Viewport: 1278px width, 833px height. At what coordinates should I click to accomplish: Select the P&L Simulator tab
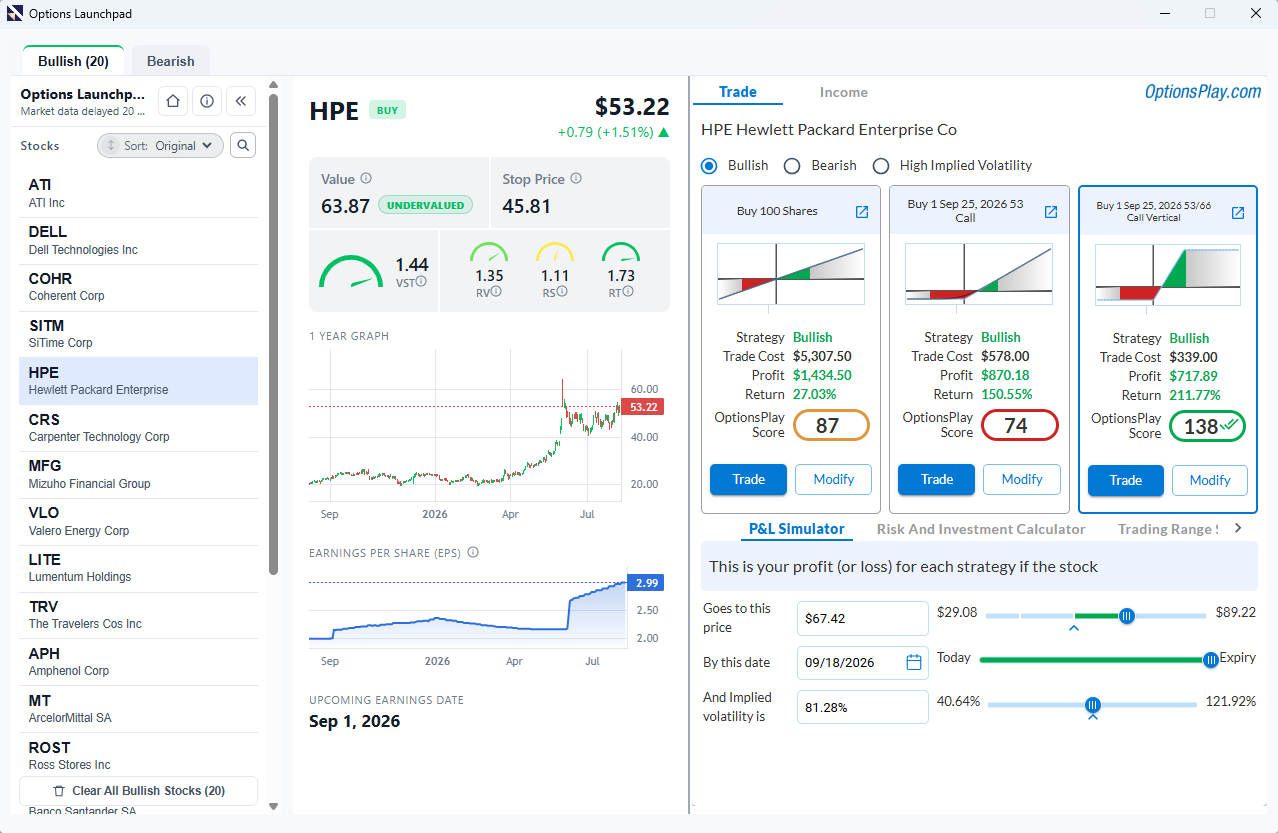click(797, 529)
